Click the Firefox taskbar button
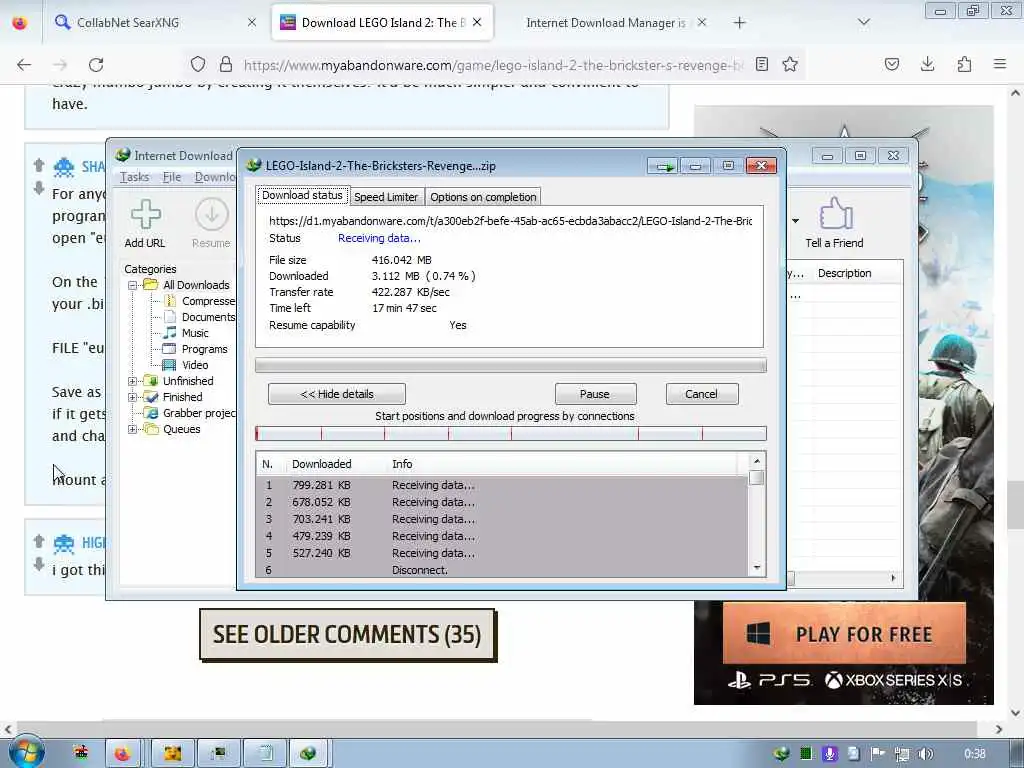 (122, 754)
